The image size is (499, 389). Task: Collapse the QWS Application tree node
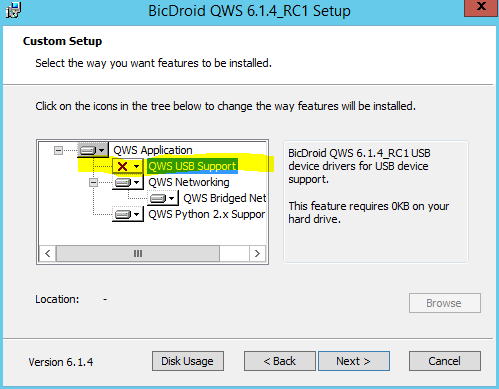tap(58, 150)
